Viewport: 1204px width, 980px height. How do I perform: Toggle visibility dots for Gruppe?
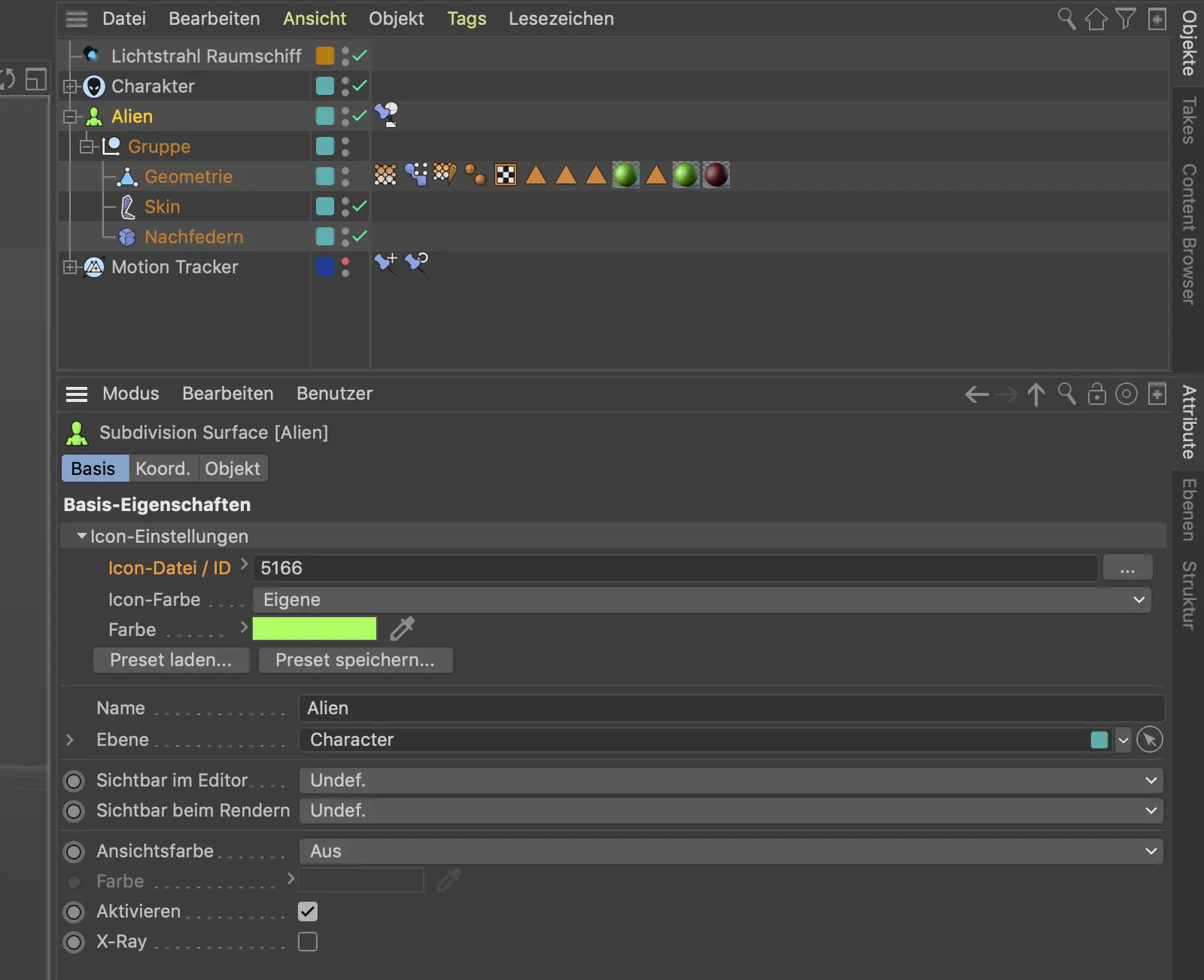[x=345, y=146]
